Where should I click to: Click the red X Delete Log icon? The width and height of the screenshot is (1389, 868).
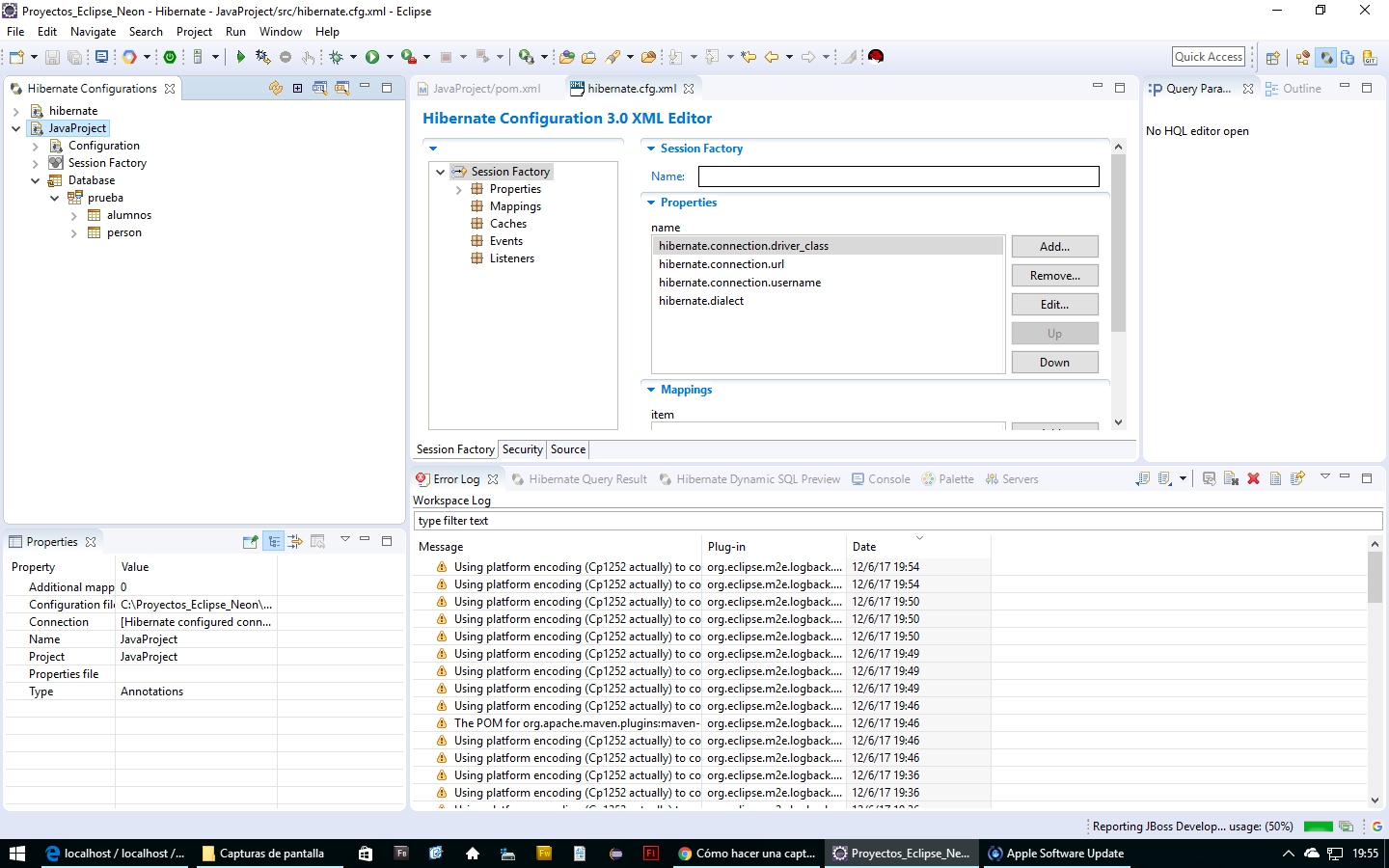[x=1253, y=478]
